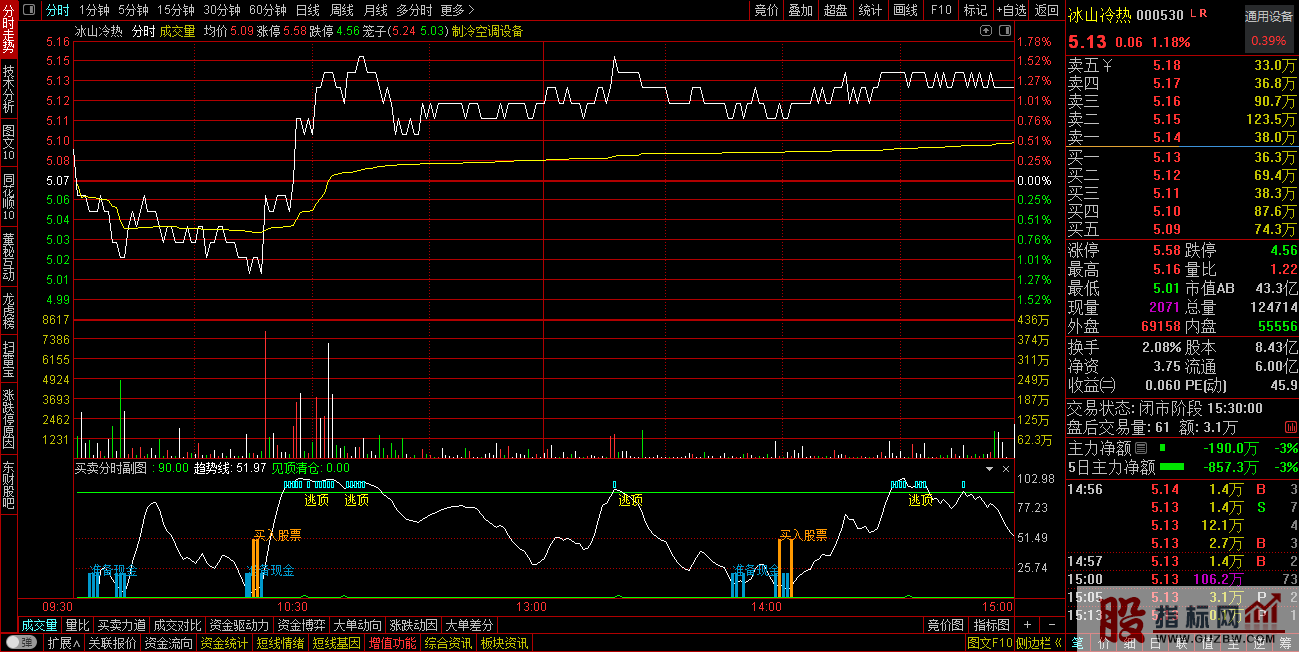Image resolution: width=1299 pixels, height=652 pixels.
Task: Switch to the 1分钟 chart period
Action: click(94, 10)
